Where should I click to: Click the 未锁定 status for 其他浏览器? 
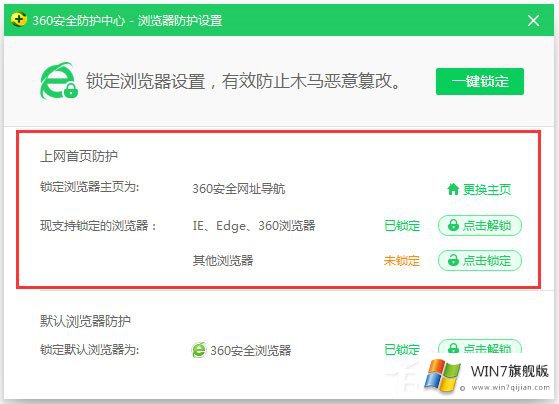point(402,261)
